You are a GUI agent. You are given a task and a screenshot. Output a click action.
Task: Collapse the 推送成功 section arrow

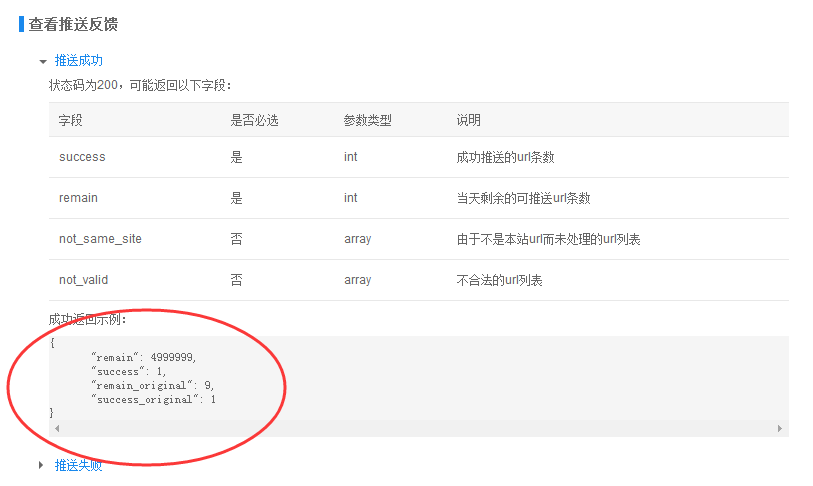(43, 62)
